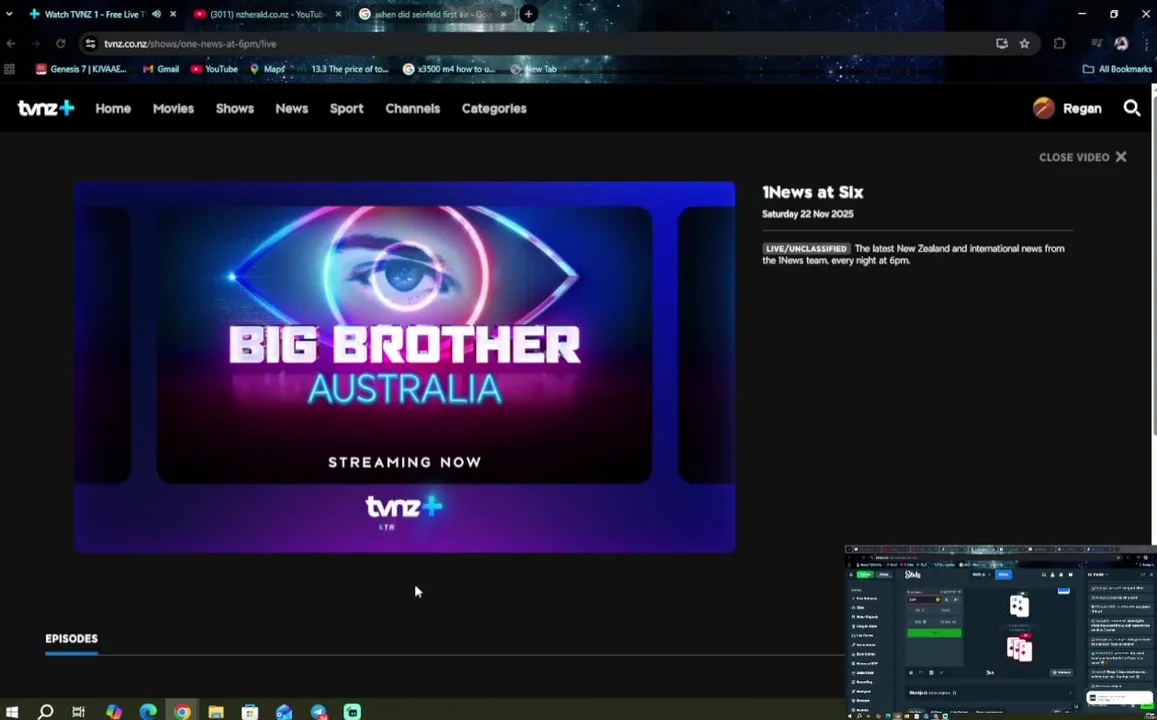This screenshot has width=1157, height=720.
Task: Open Telegram from taskbar
Action: pyautogui.click(x=319, y=711)
